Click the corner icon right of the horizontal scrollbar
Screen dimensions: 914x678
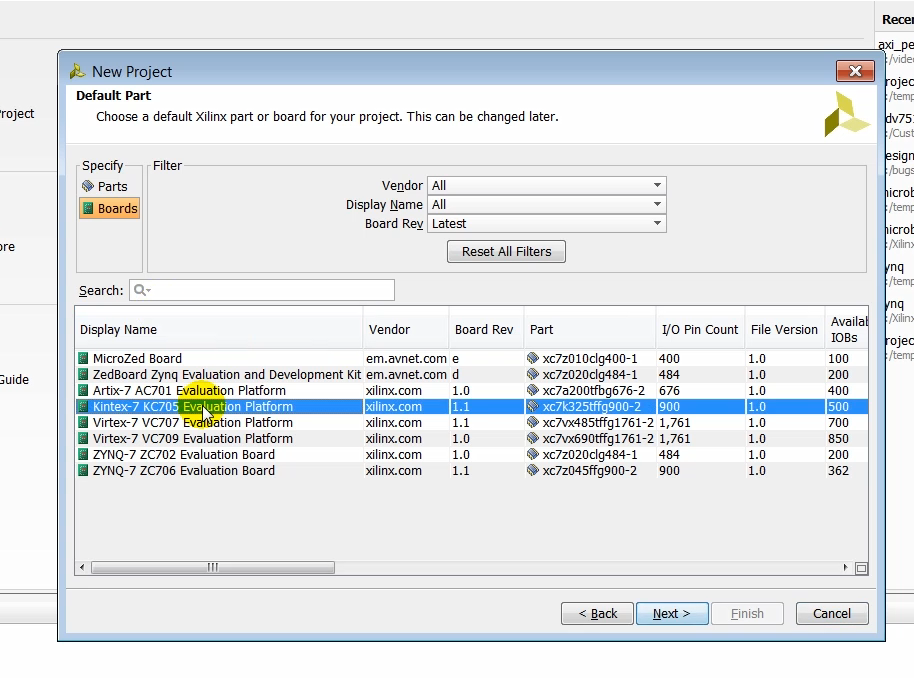pyautogui.click(x=861, y=568)
